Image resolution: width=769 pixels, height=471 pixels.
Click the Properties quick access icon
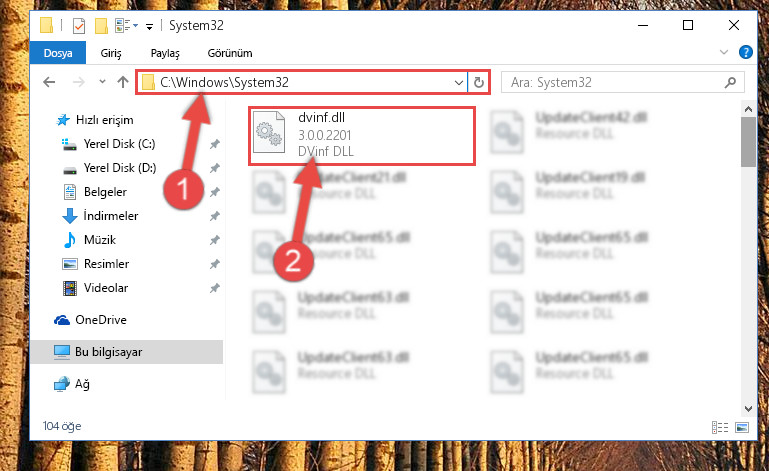click(x=79, y=26)
